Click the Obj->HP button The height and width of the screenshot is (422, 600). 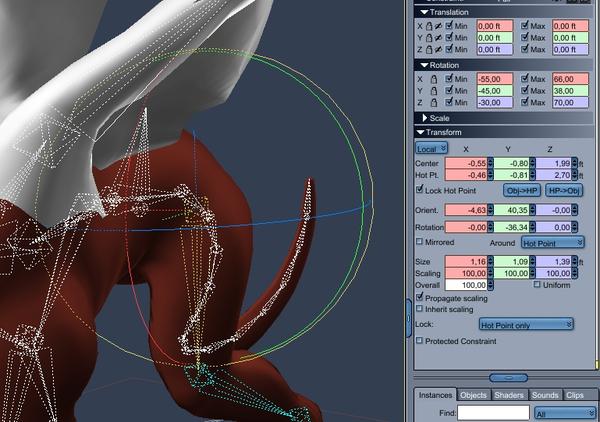click(522, 191)
